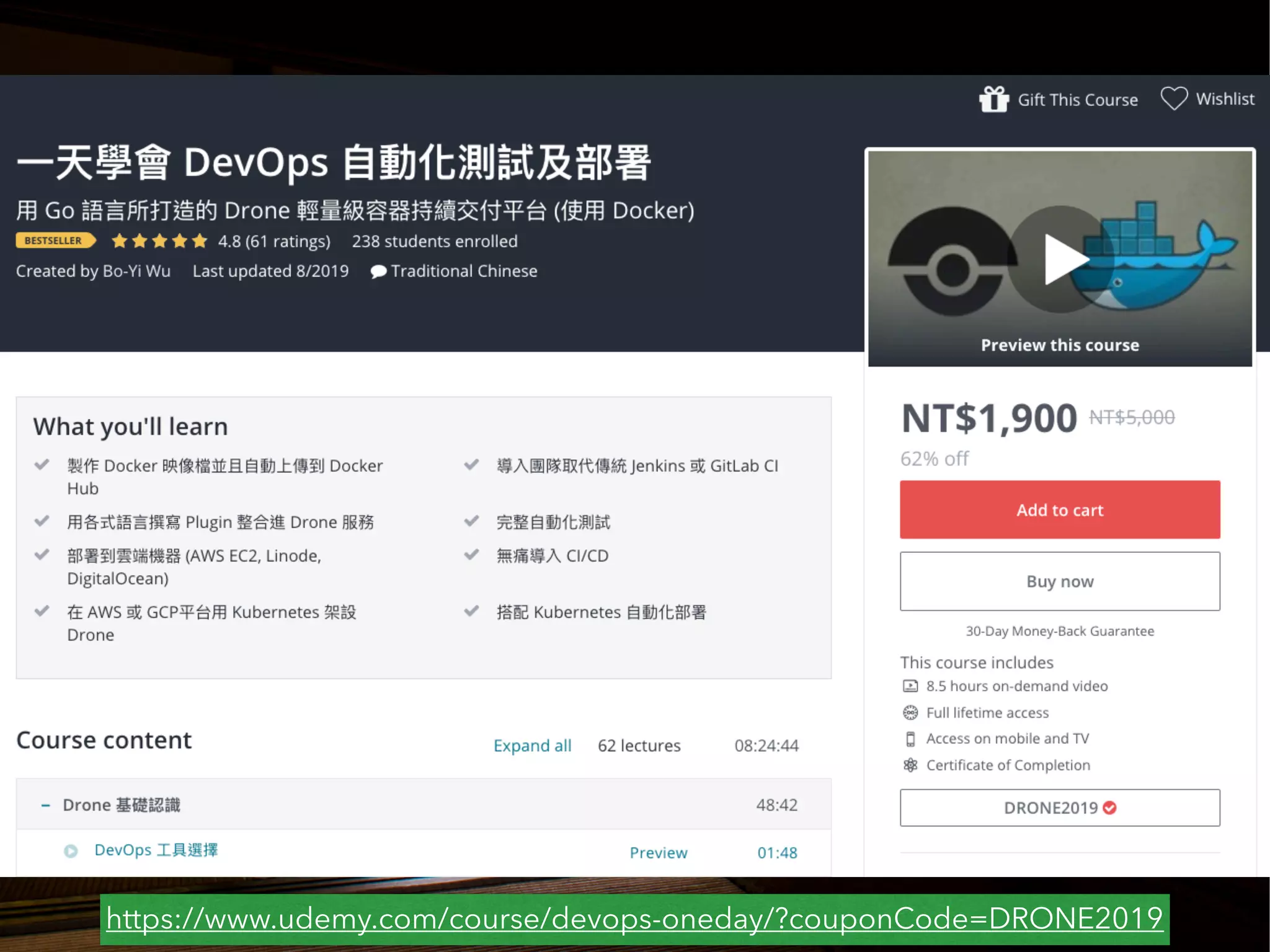Click checkmark beside 導入團隊取代傳統 Jenkins
Image resolution: width=1270 pixels, height=952 pixels.
point(471,464)
